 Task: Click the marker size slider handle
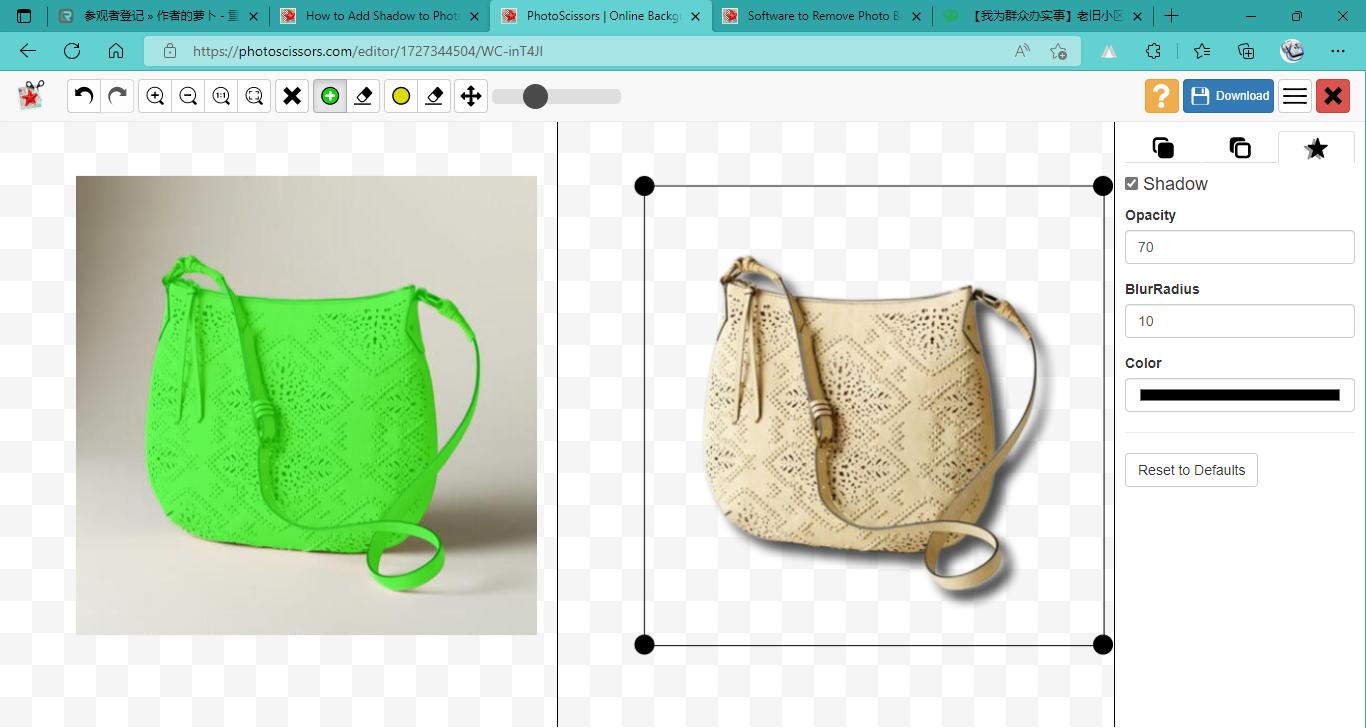point(535,96)
